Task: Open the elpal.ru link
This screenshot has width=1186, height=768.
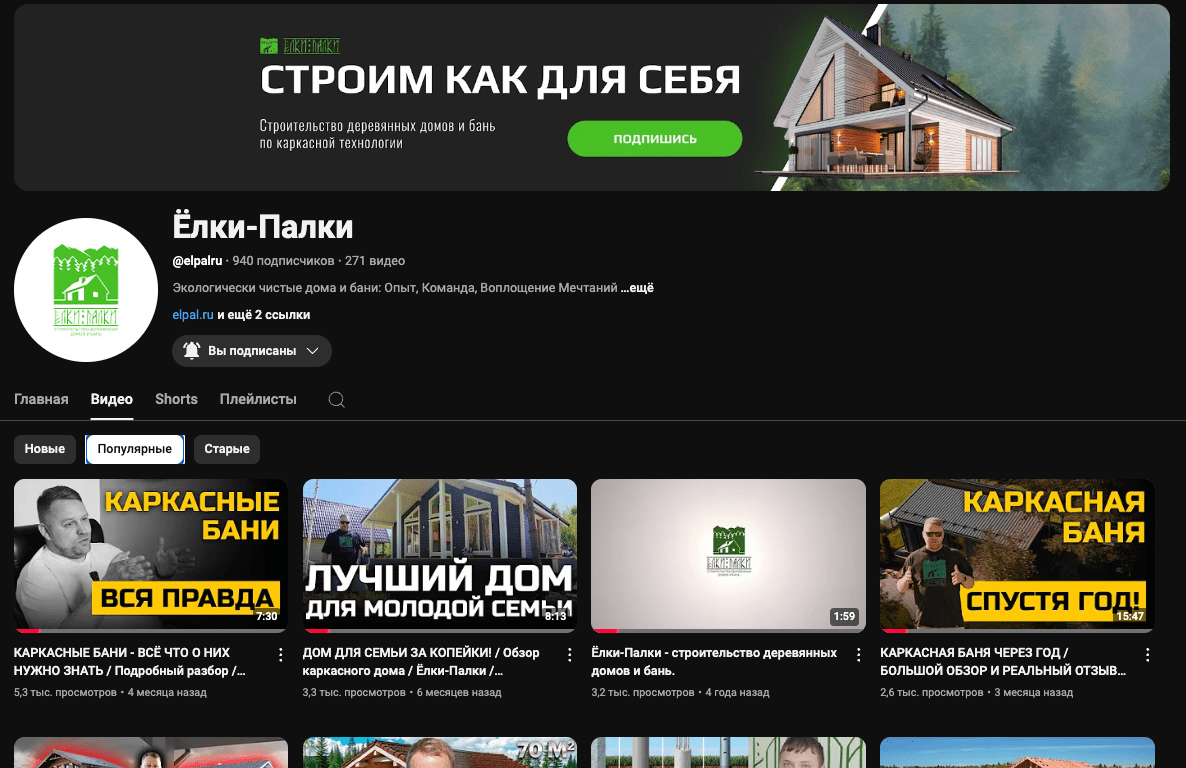Action: (192, 314)
